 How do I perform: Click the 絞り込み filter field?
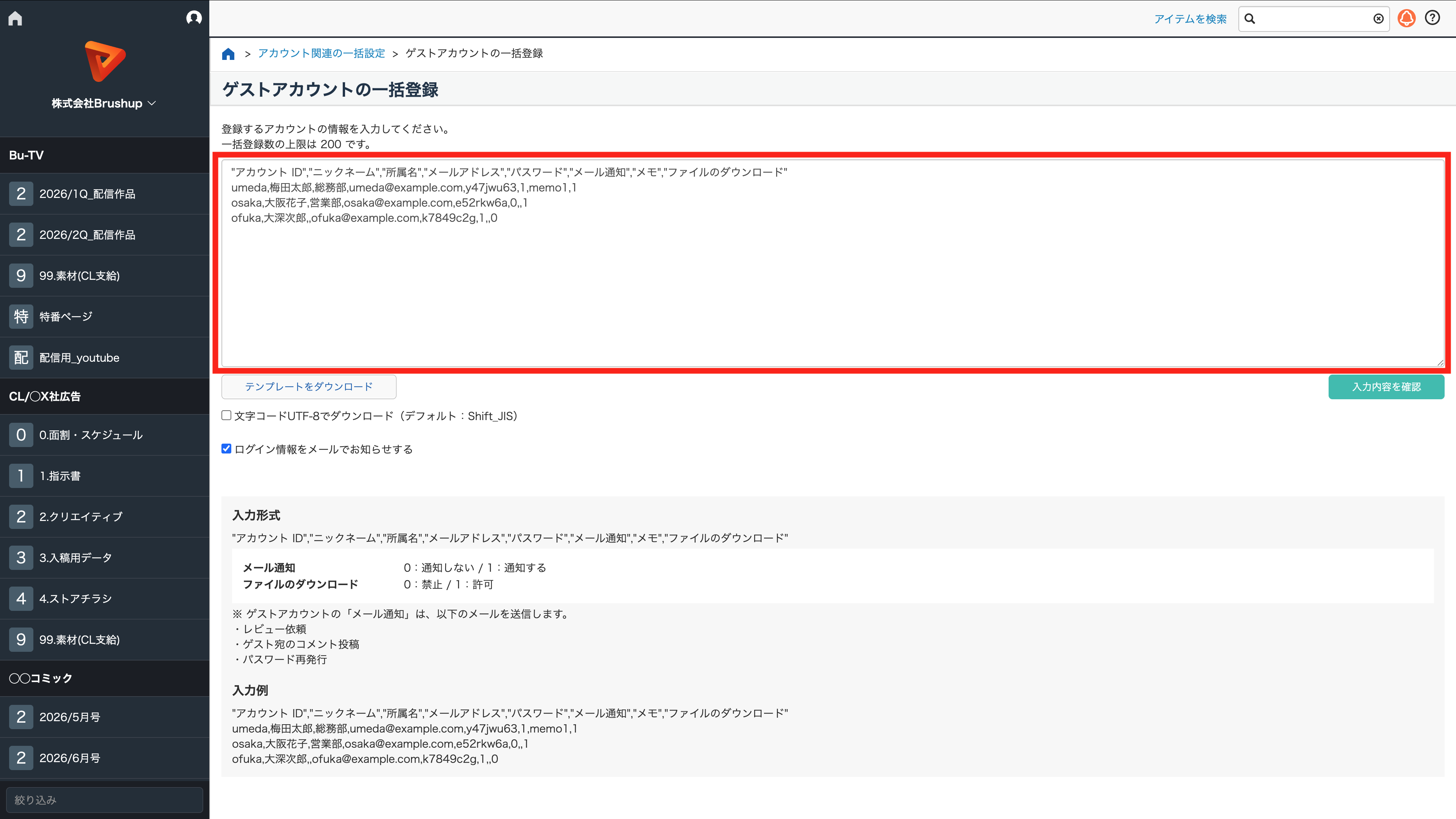105,800
